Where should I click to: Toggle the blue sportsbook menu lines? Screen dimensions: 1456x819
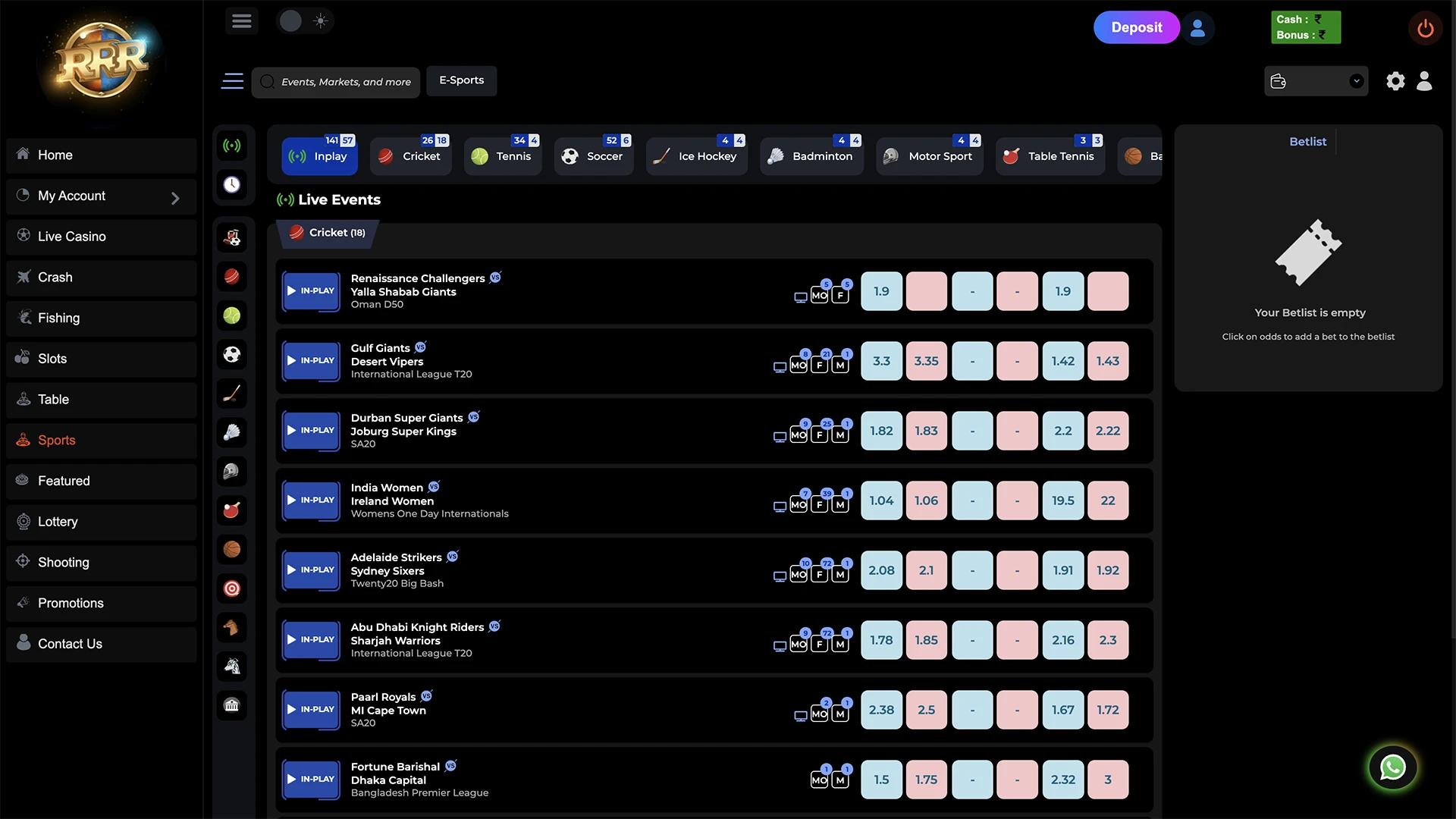tap(232, 81)
